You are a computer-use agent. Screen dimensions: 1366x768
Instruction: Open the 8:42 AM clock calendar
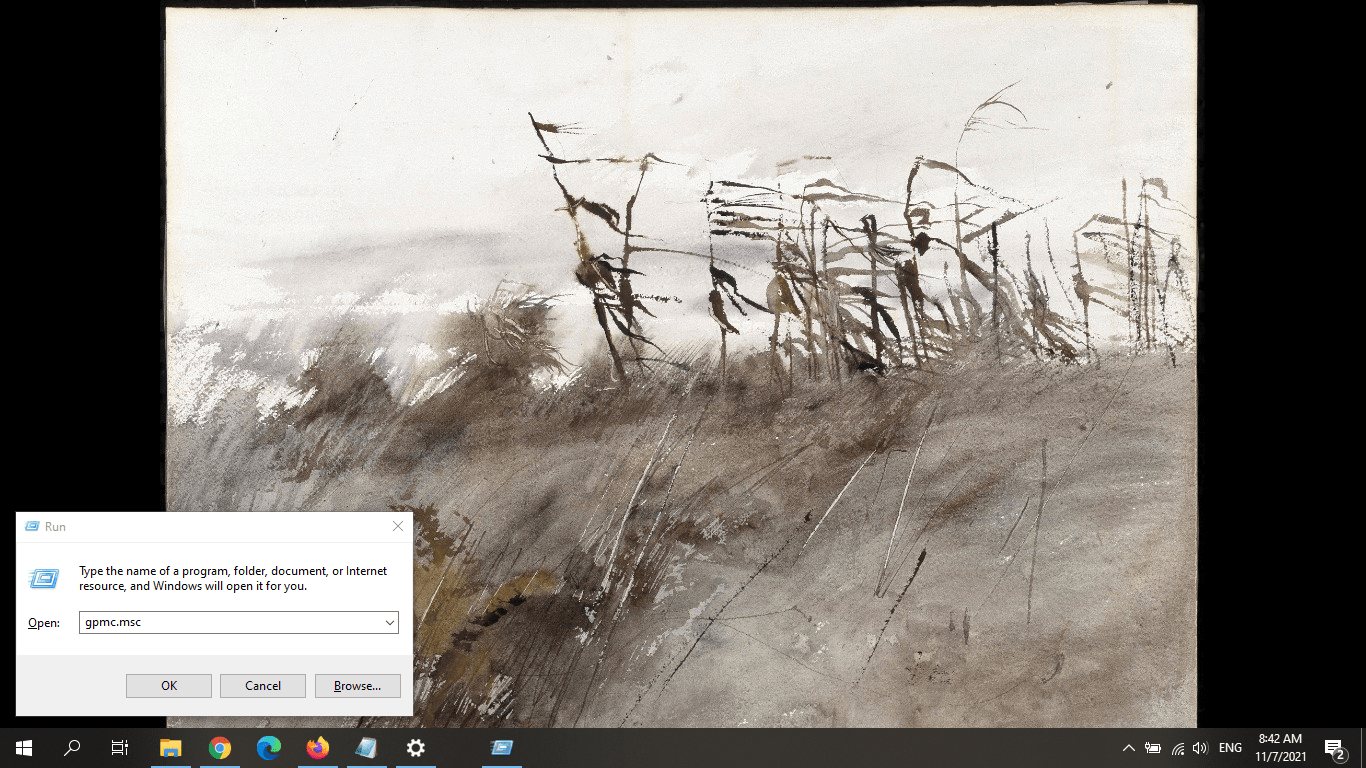pyautogui.click(x=1282, y=748)
